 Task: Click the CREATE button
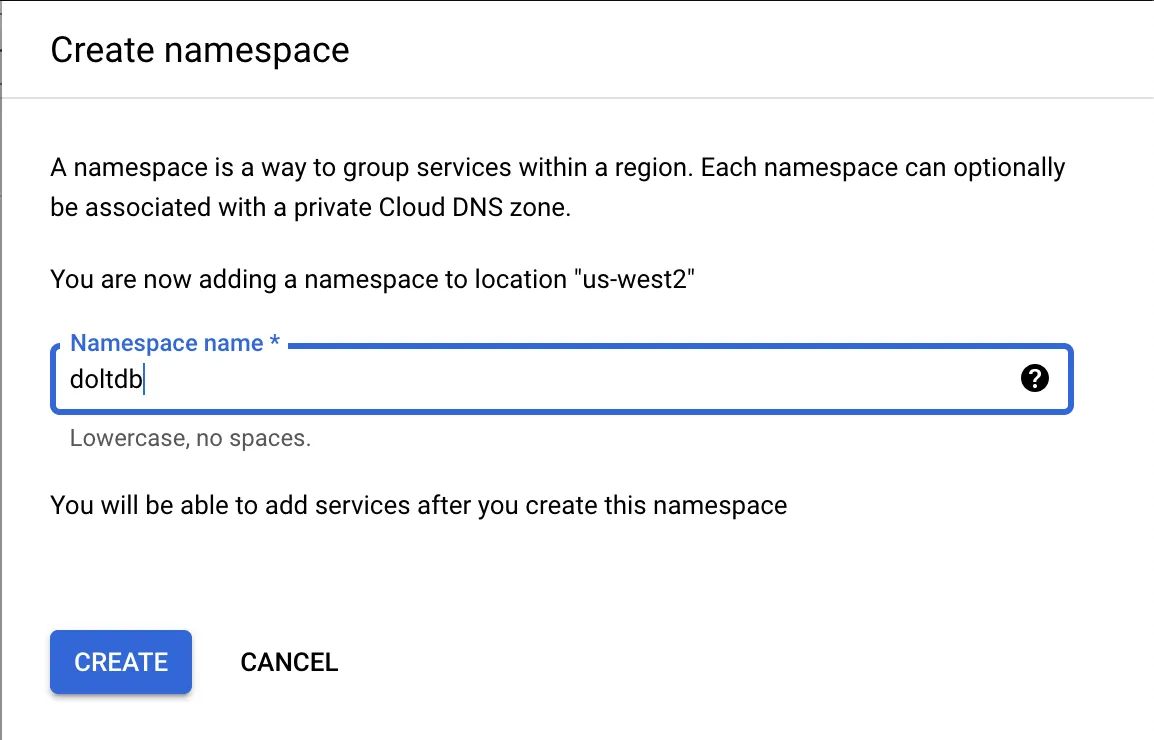120,662
